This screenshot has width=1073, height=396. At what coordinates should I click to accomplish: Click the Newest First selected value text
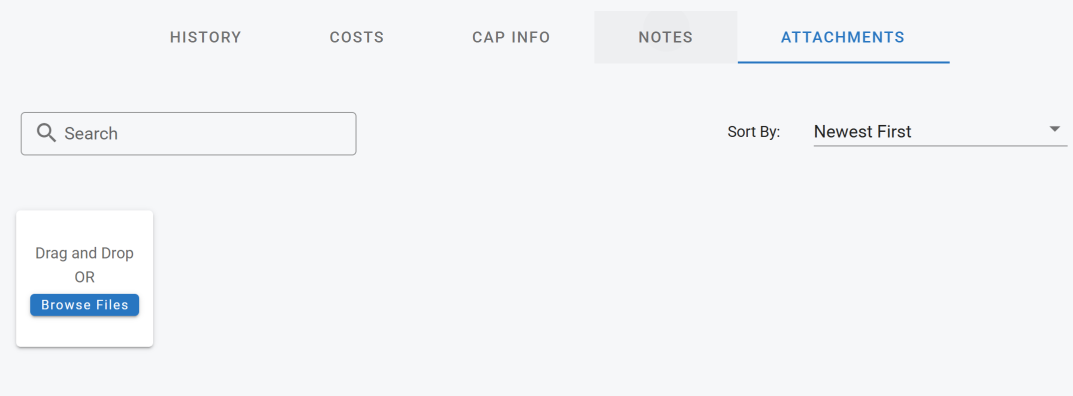point(862,131)
